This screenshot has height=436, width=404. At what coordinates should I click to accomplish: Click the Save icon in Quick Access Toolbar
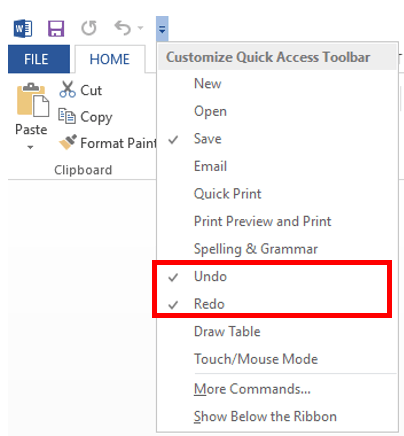pos(56,29)
